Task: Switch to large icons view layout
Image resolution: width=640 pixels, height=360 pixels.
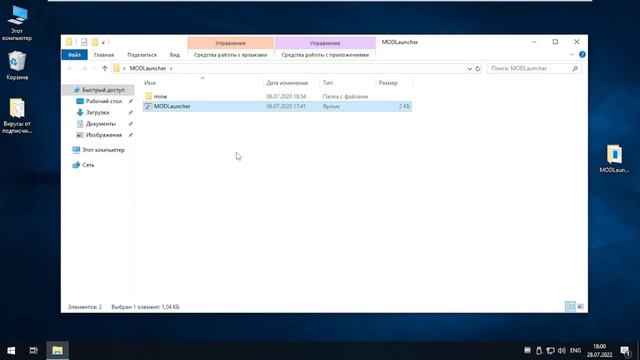Action: [580, 307]
